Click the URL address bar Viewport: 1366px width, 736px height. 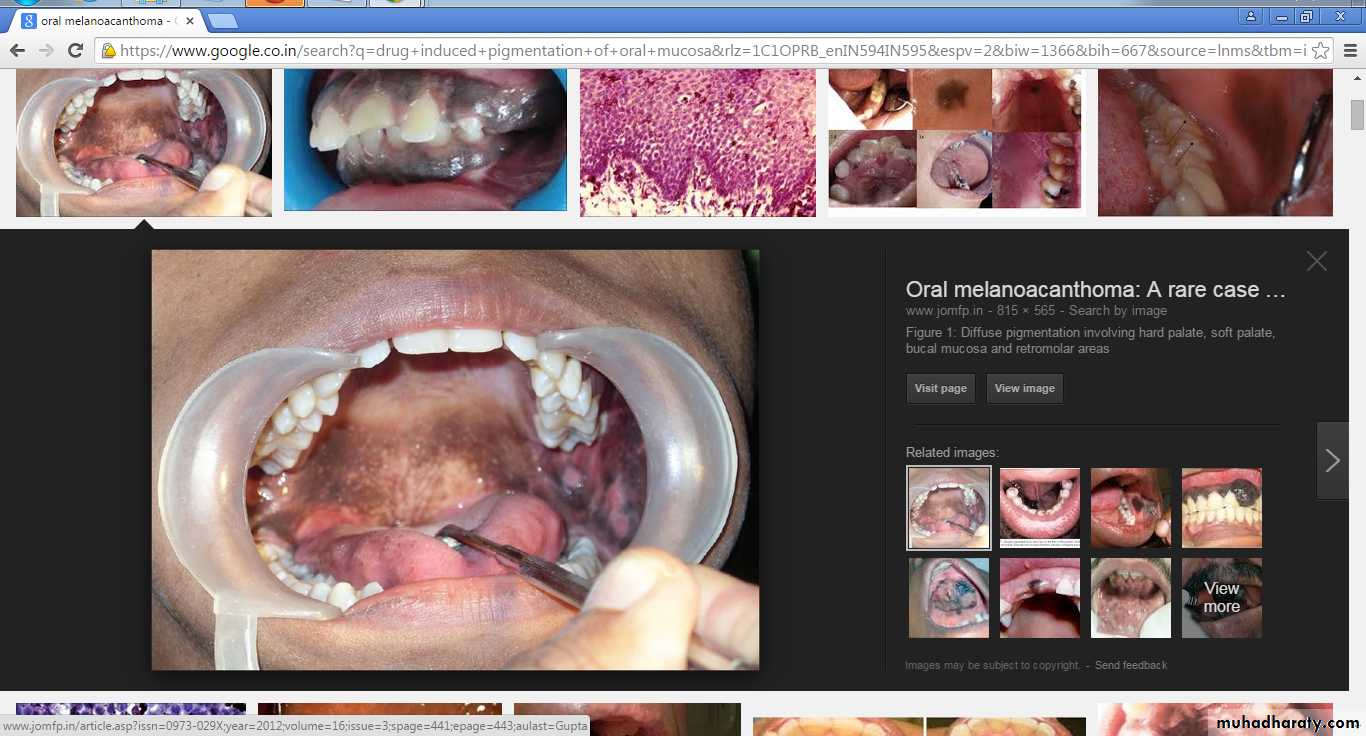pyautogui.click(x=700, y=51)
